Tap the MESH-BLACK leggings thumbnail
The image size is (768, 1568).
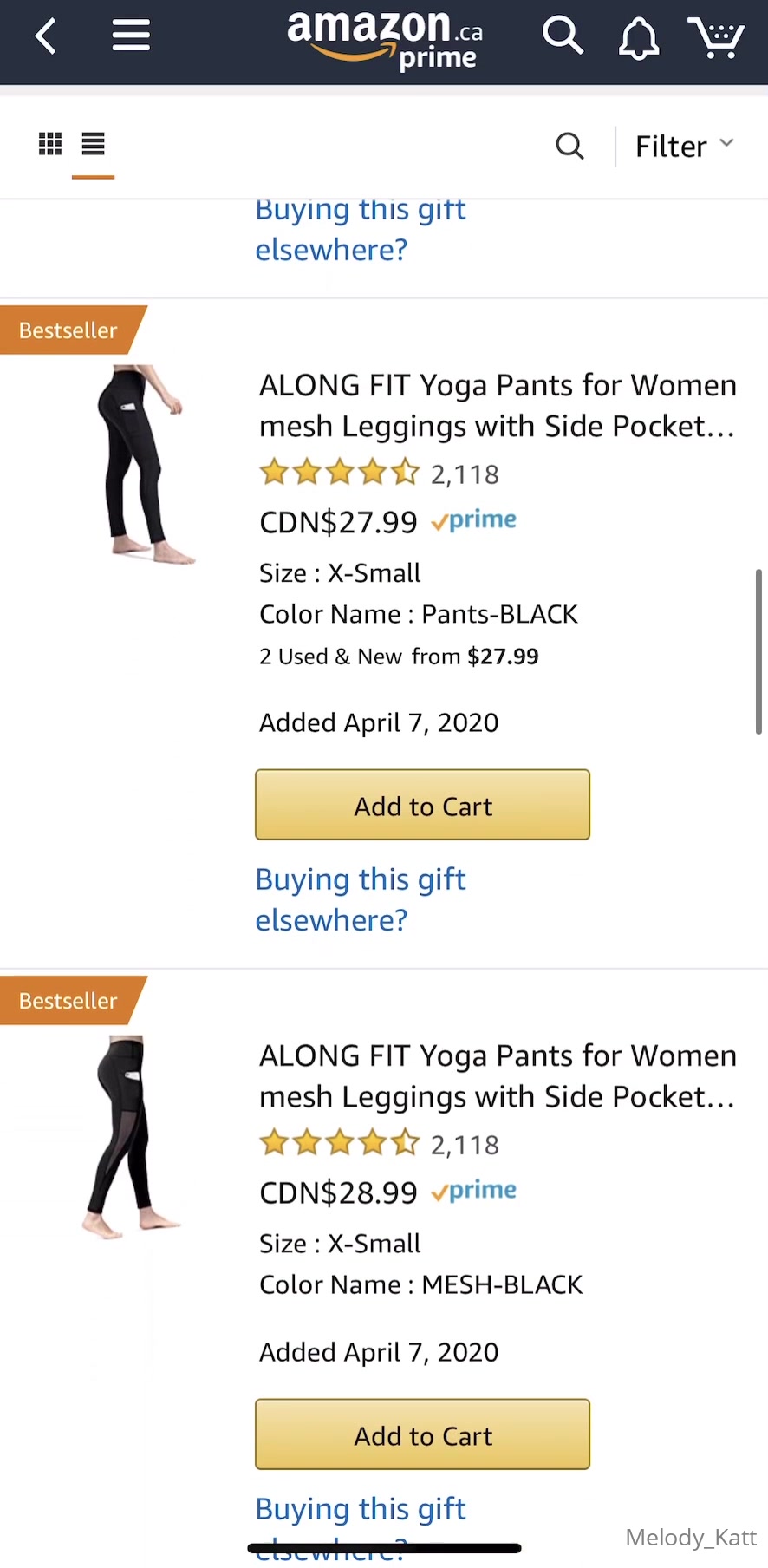(130, 1136)
